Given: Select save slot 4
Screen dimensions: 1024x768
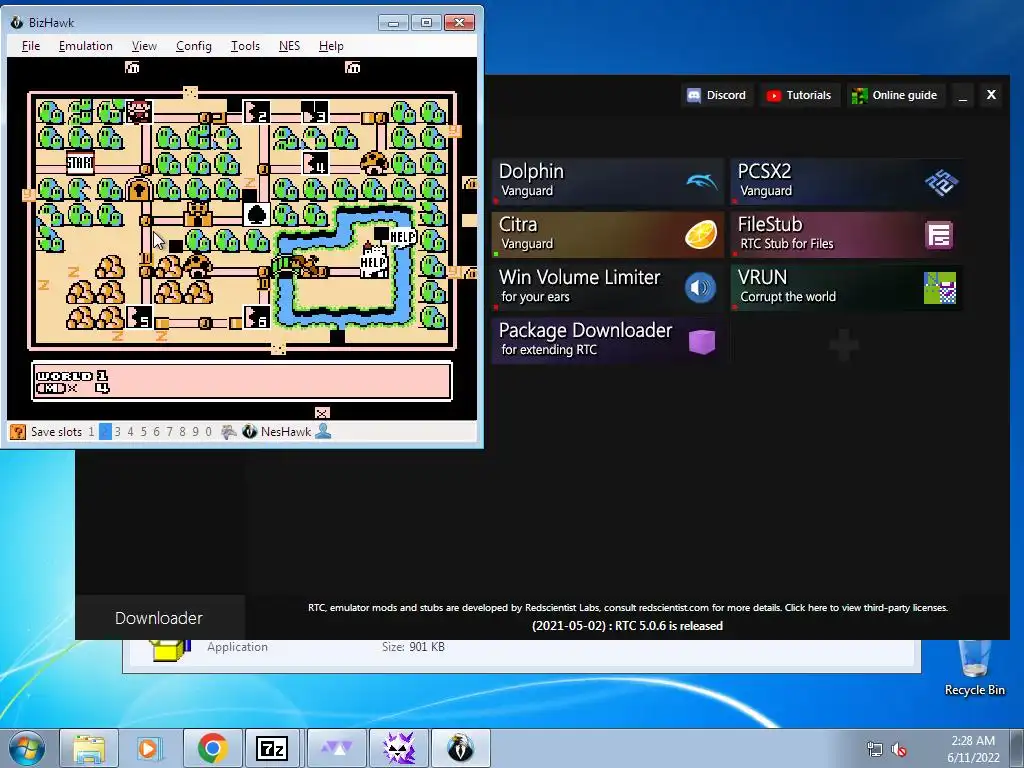Looking at the screenshot, I should click(131, 432).
